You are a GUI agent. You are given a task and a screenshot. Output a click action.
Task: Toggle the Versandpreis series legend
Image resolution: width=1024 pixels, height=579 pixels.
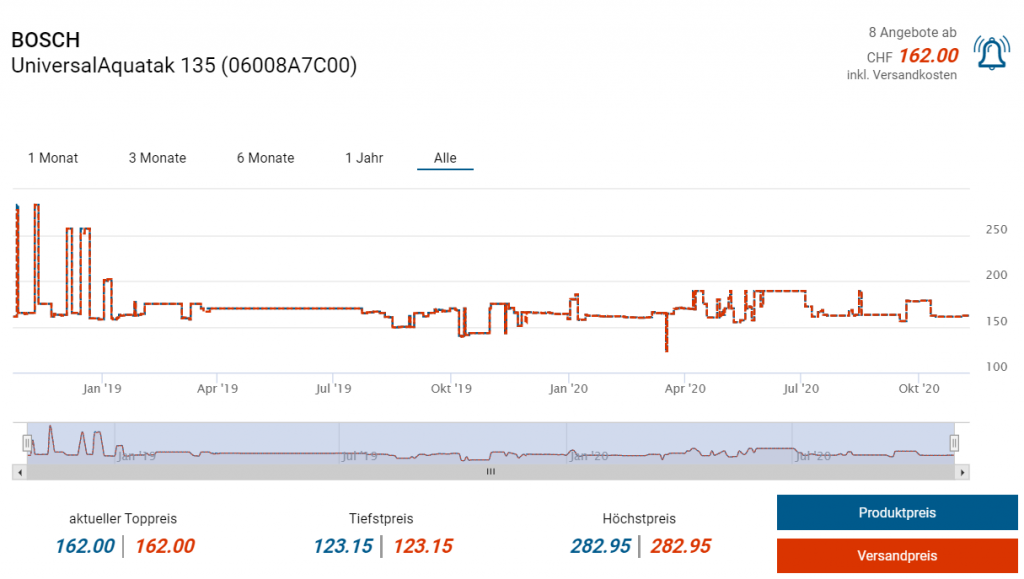pos(897,555)
